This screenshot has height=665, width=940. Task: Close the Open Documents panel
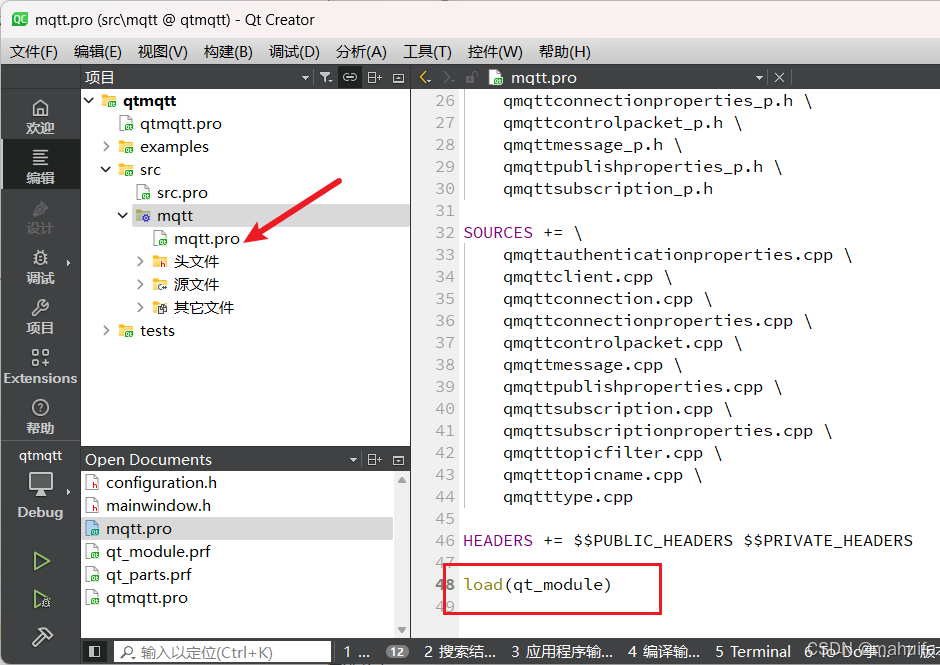pos(399,460)
